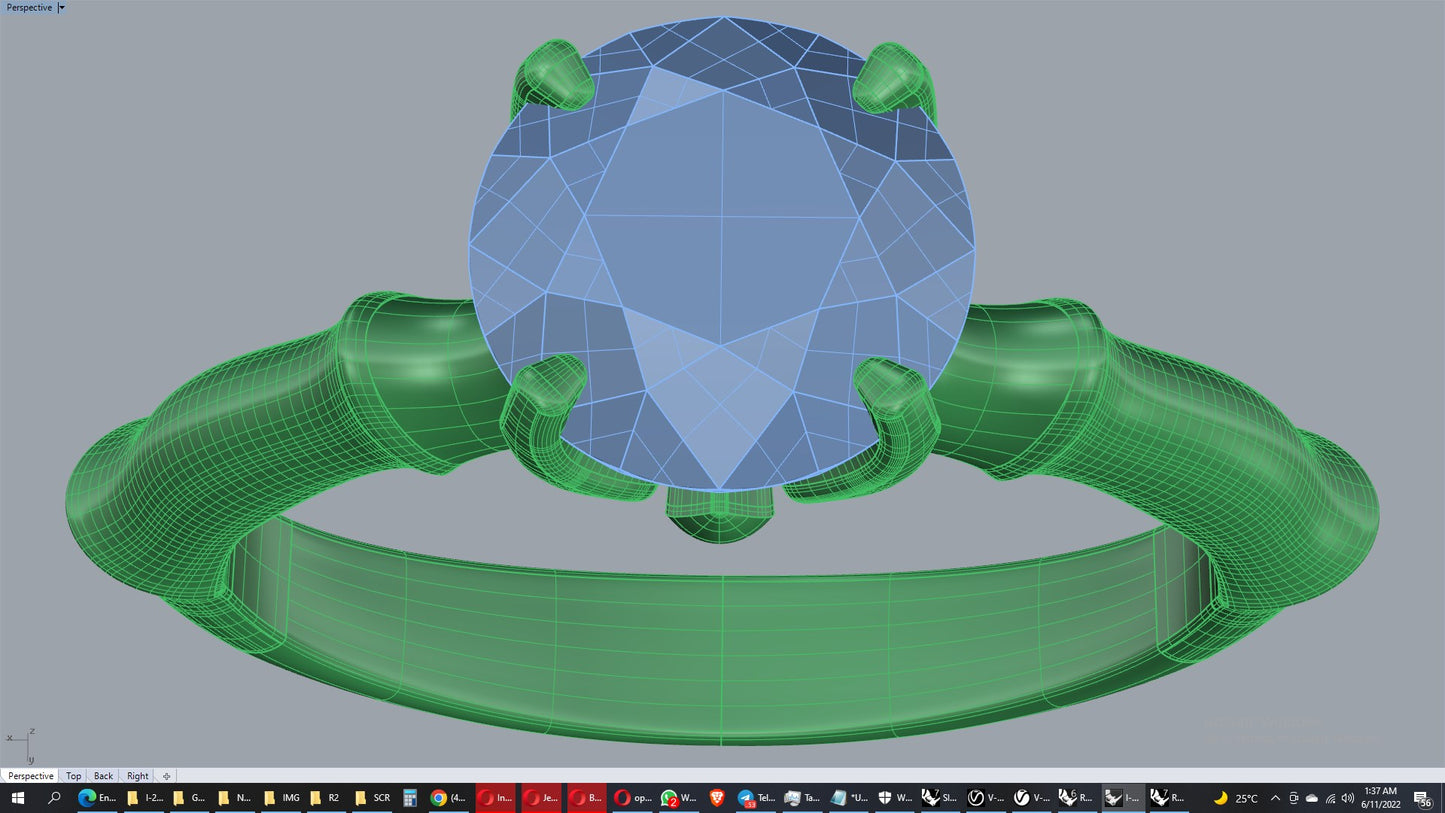1445x813 pixels.
Task: Open the Perspective viewport dropdown arrow
Action: coord(62,7)
